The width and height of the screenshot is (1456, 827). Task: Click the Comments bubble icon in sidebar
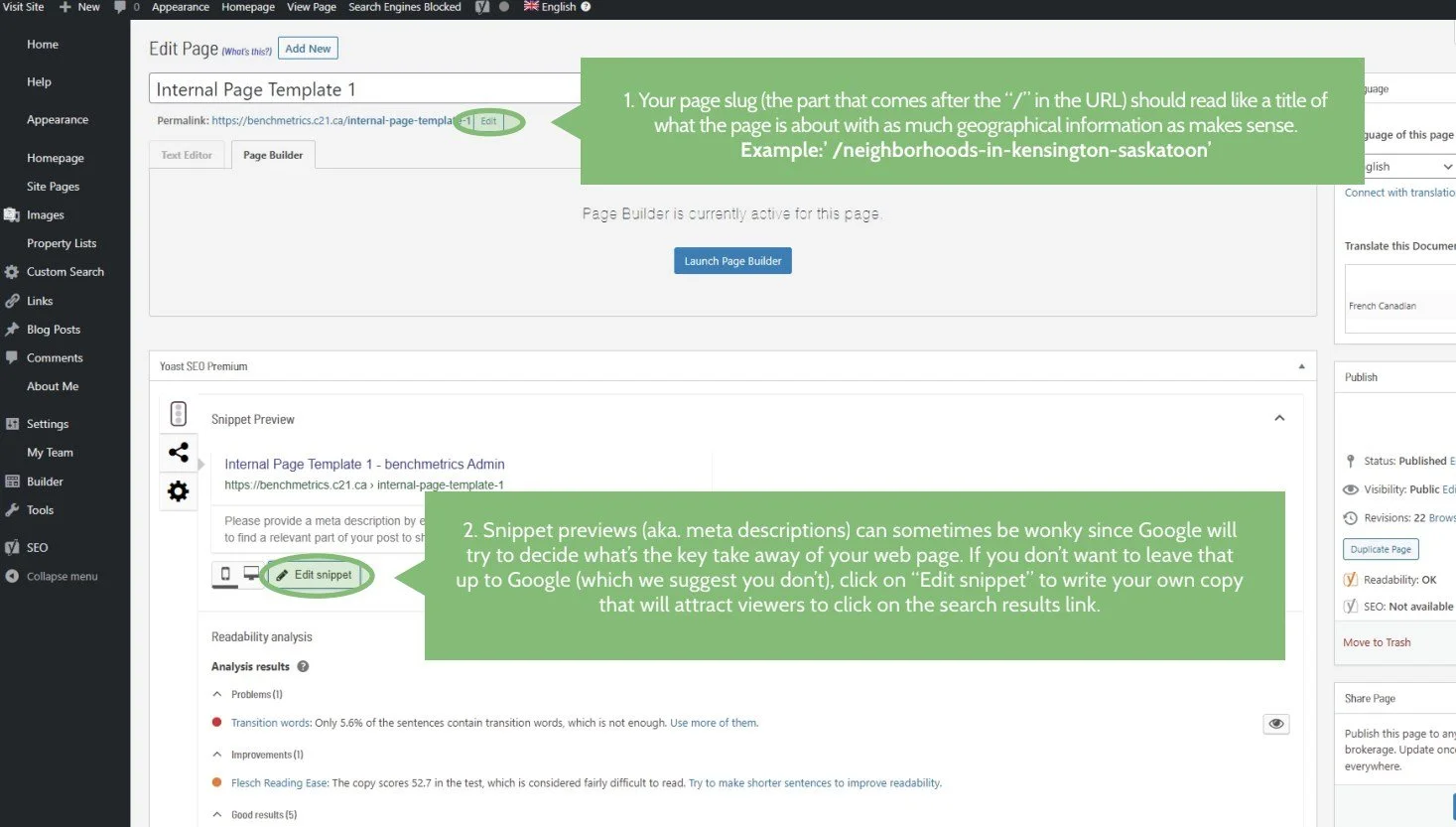coord(12,357)
